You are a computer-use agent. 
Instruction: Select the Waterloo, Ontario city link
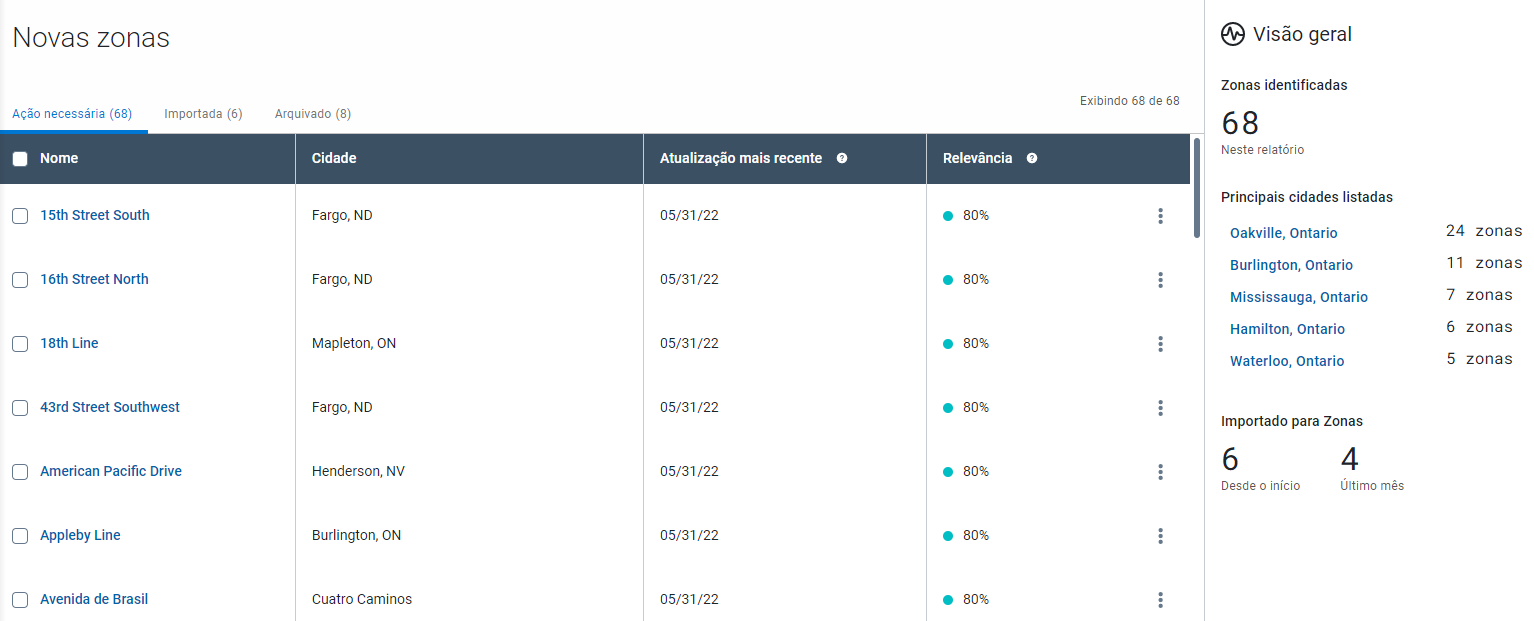coord(1289,360)
